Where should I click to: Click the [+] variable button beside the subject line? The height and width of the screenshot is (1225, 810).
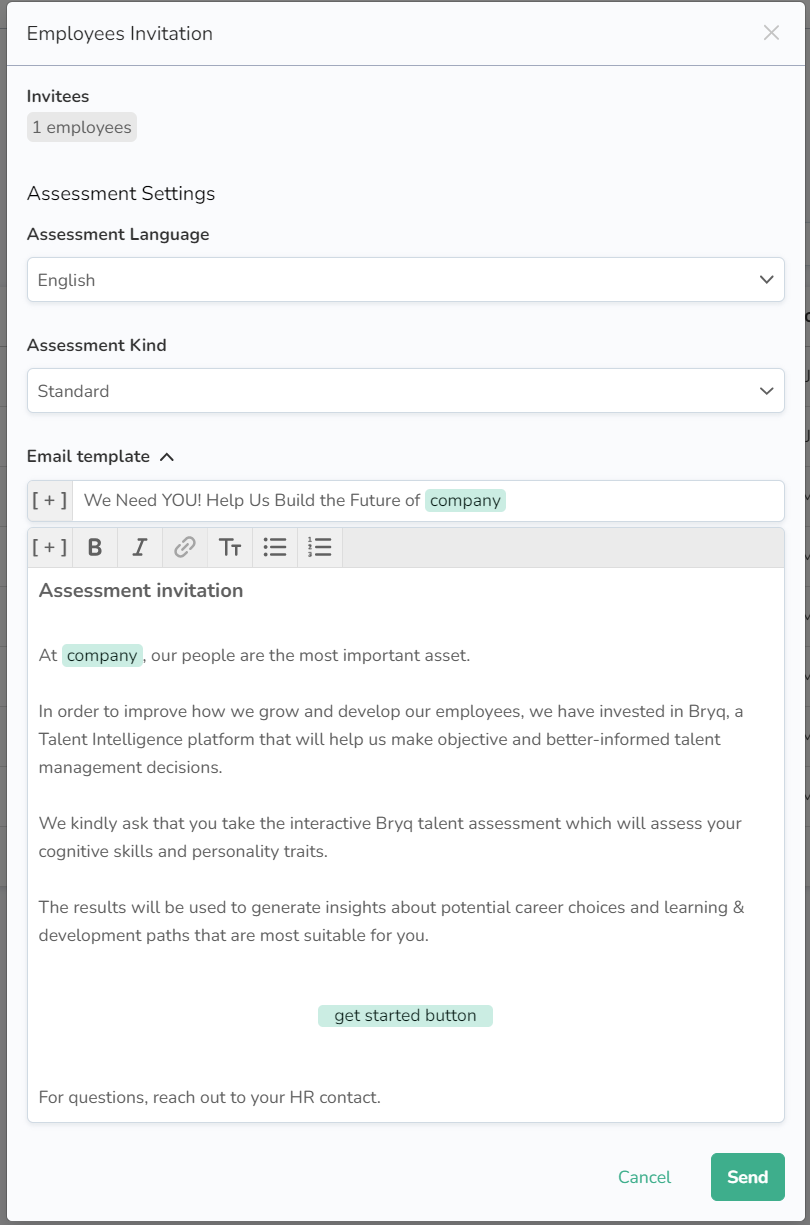click(50, 500)
